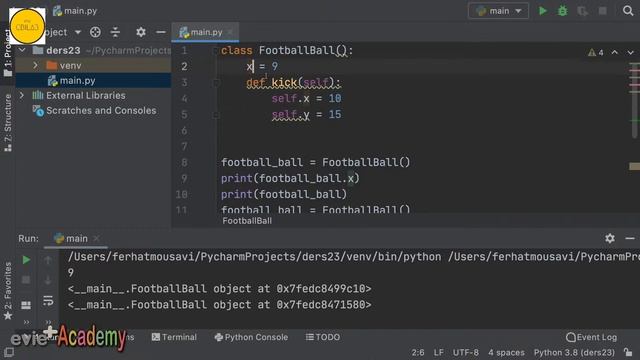Collapse all in Project panel

click(116, 32)
